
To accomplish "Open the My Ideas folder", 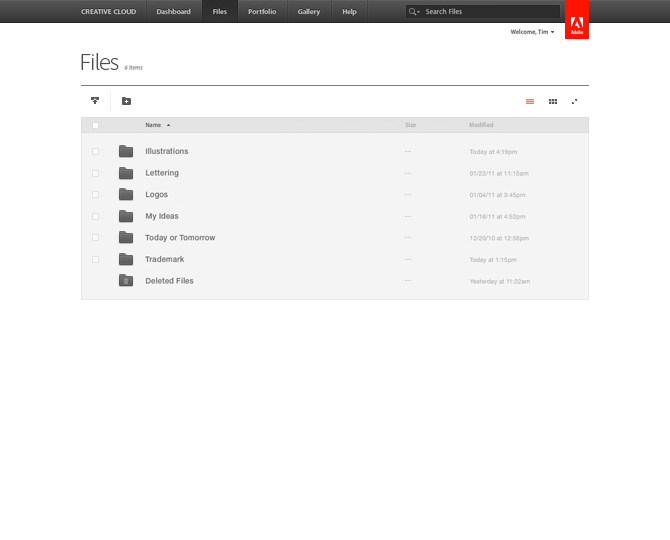I will pyautogui.click(x=162, y=216).
